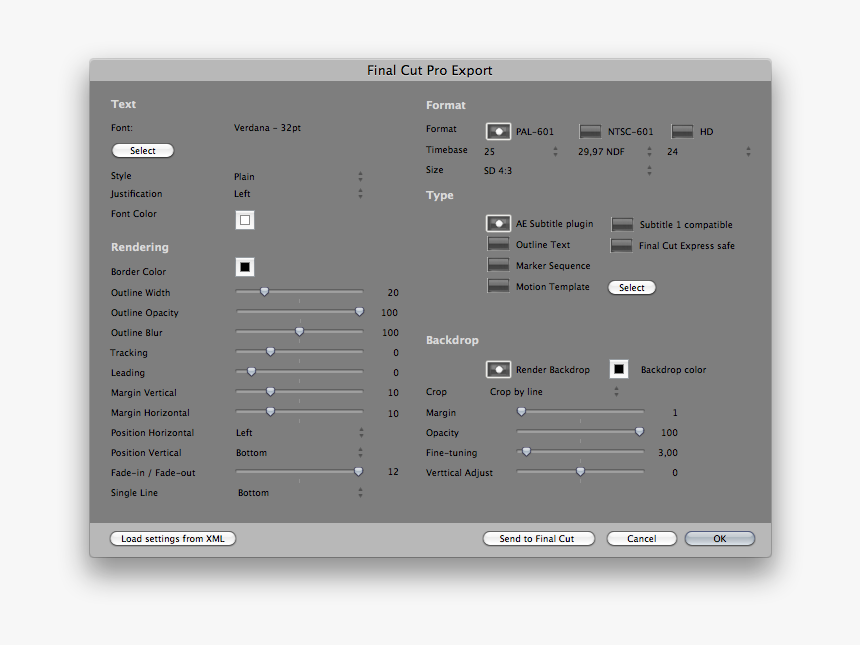Click the Verttical Adjust slider handle

click(580, 472)
